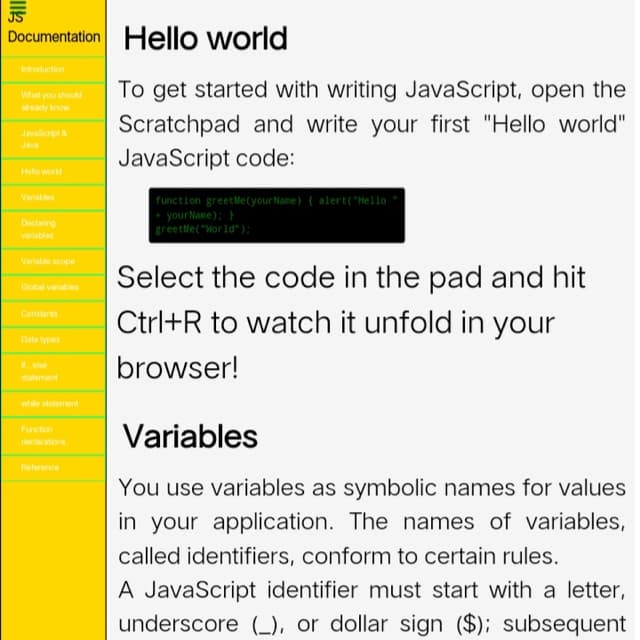Viewport: 640px width, 640px height.
Task: Click the 'Hello world' main heading
Action: [x=205, y=38]
